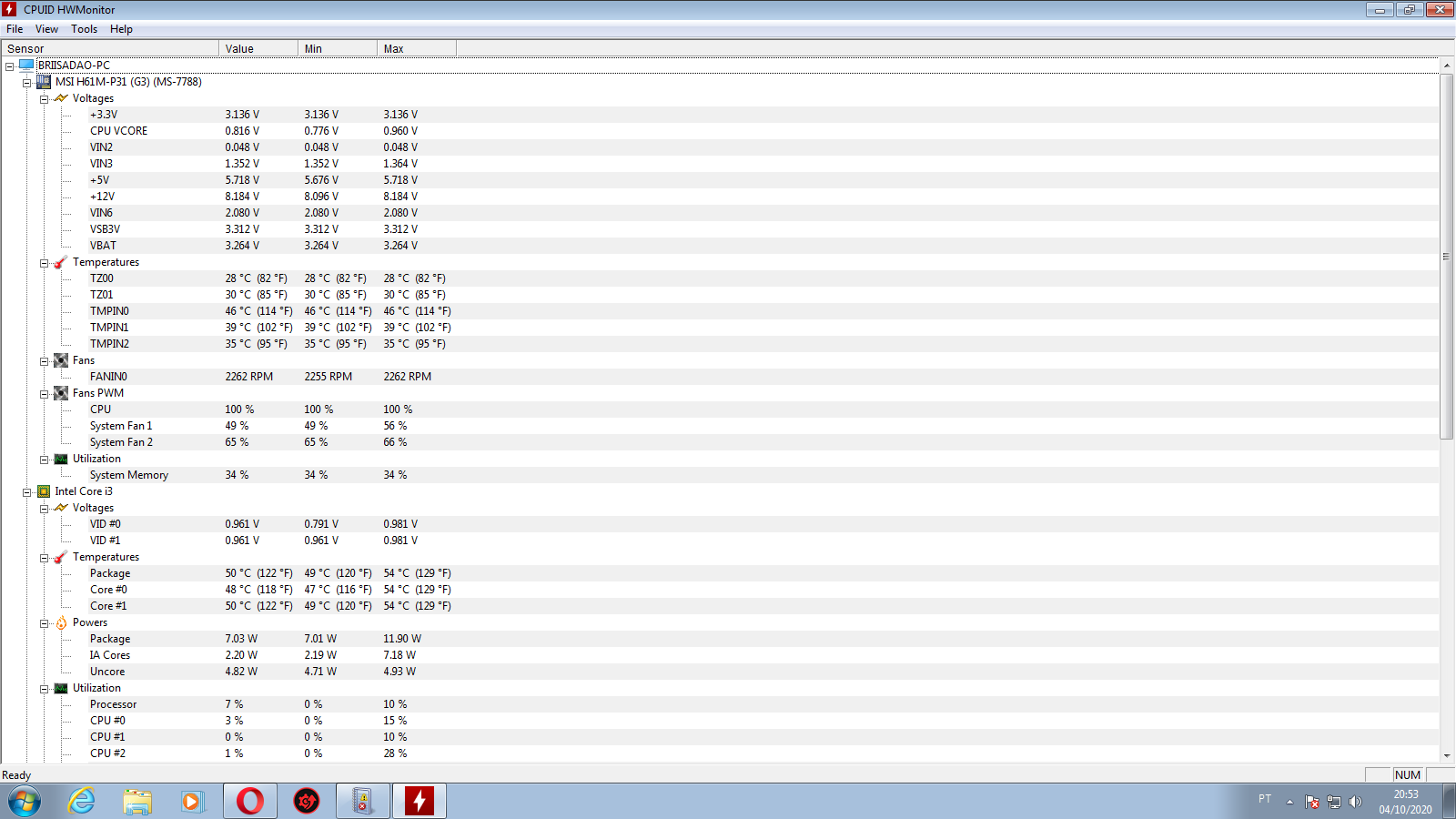Click the PT language indicator
This screenshot has height=819, width=1456.
[x=1265, y=799]
